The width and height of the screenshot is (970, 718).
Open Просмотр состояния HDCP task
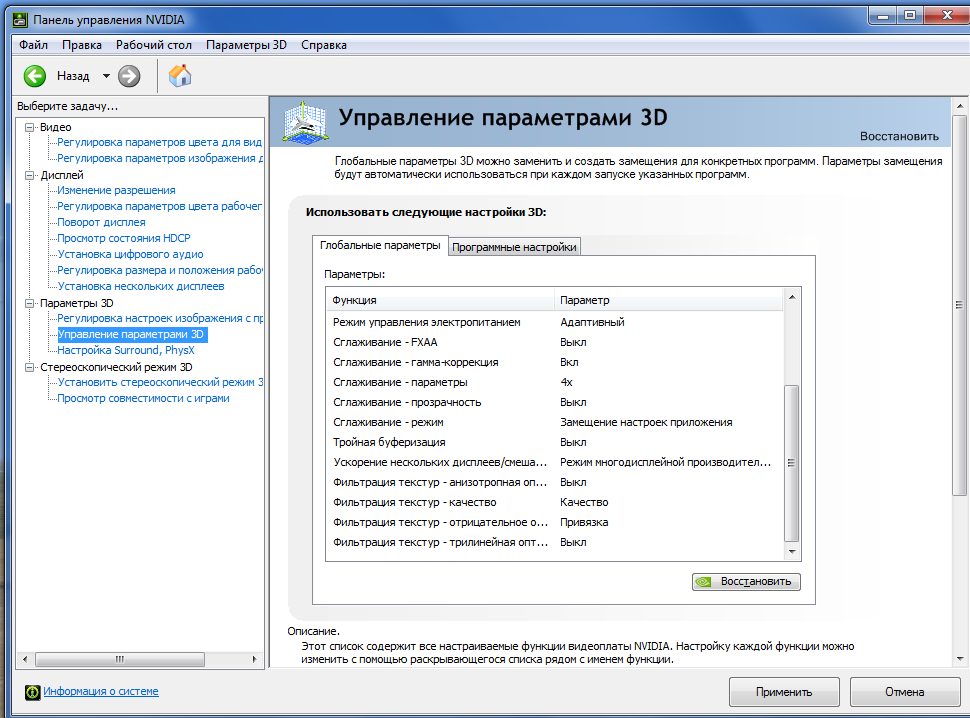pyautogui.click(x=124, y=239)
